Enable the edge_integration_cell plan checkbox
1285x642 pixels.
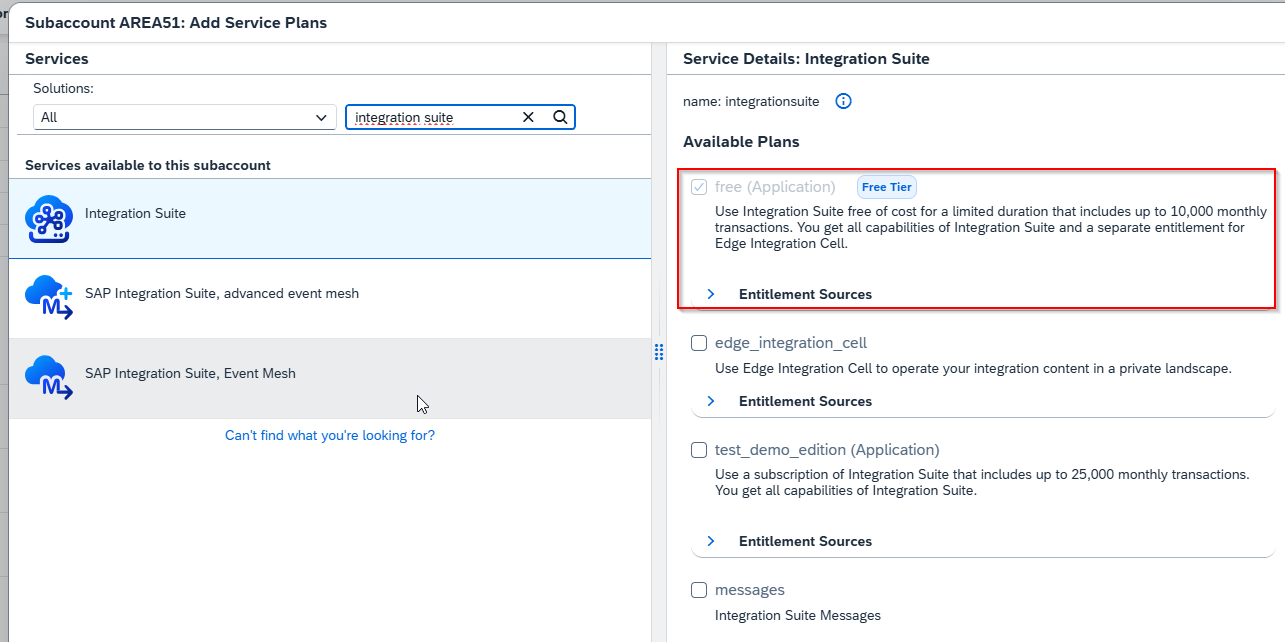click(x=698, y=343)
